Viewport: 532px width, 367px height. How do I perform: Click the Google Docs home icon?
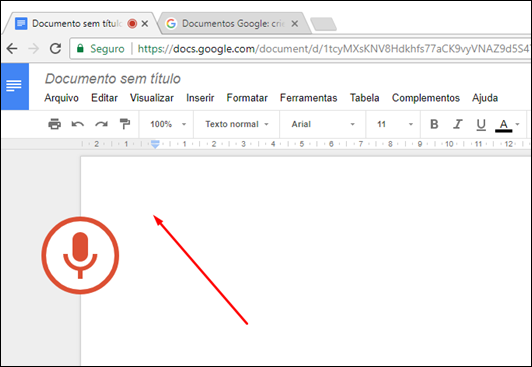[14, 86]
